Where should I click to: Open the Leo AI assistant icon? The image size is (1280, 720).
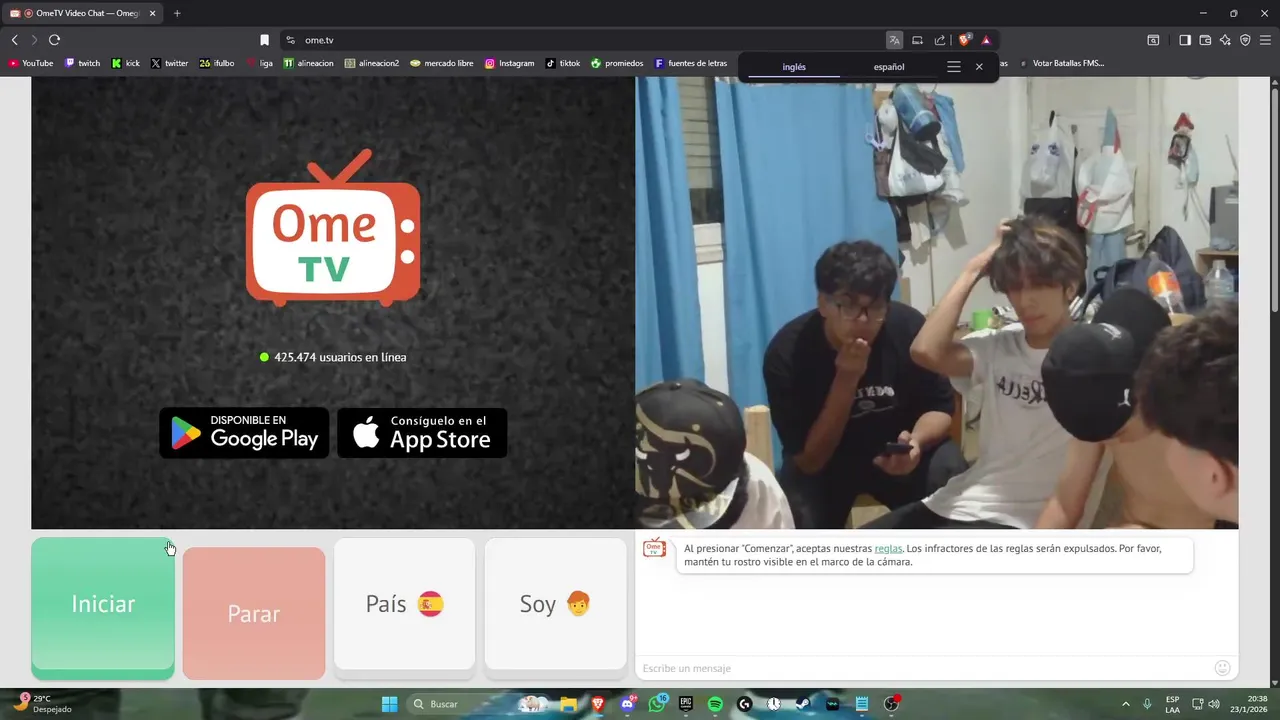point(1225,40)
